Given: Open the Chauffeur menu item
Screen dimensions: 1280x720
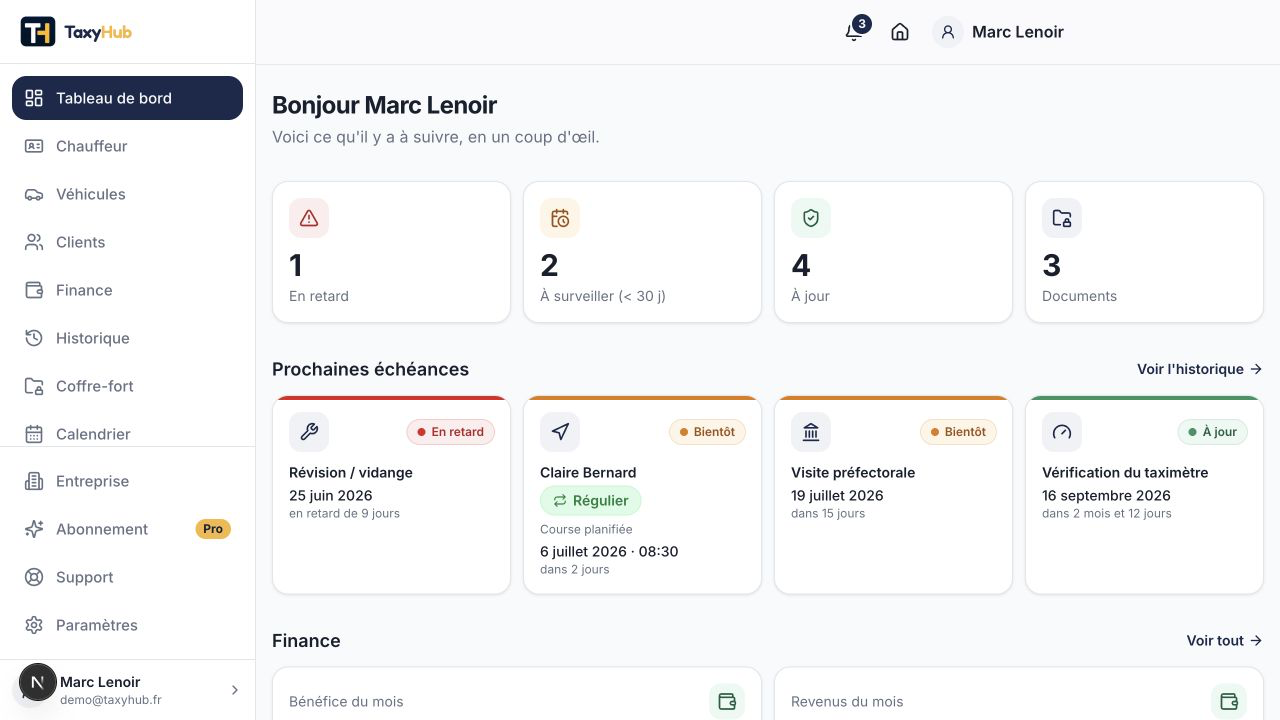Looking at the screenshot, I should (127, 146).
